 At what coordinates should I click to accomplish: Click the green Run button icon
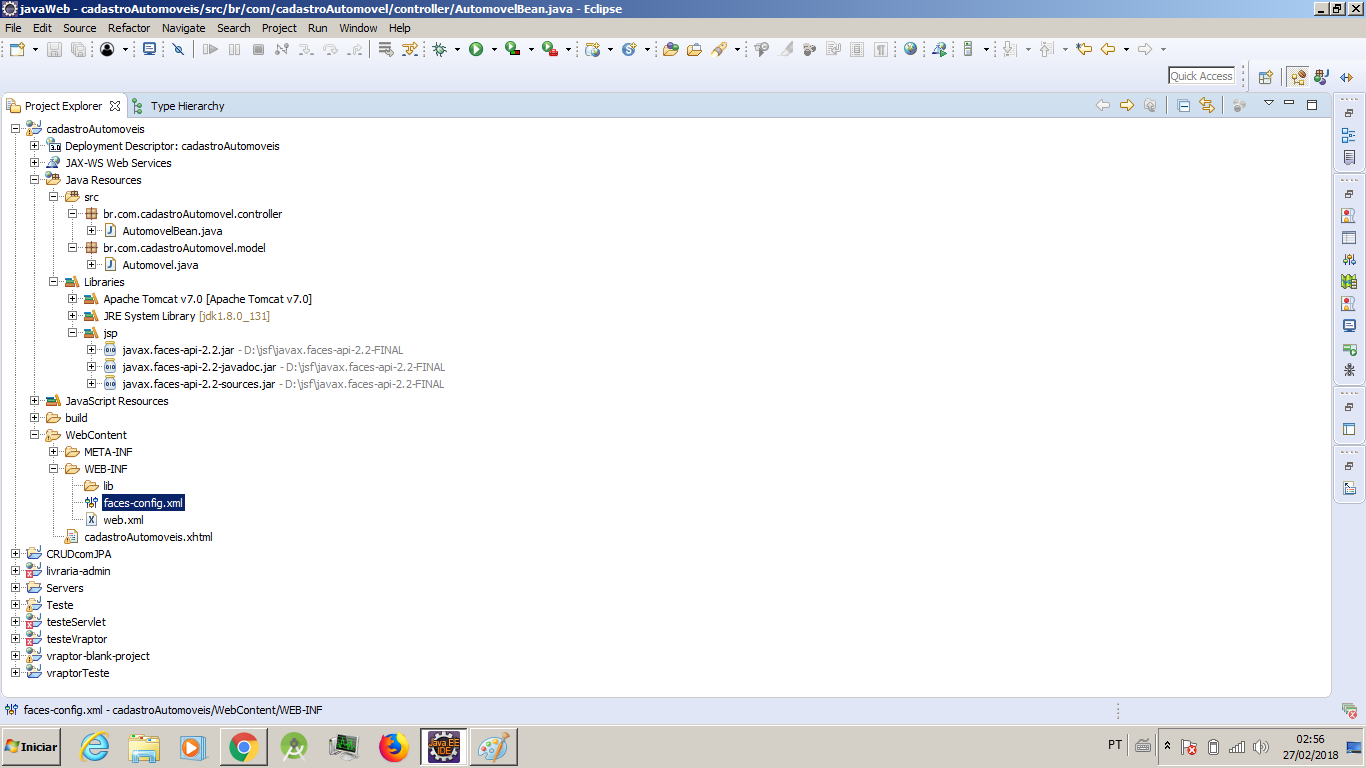476,49
